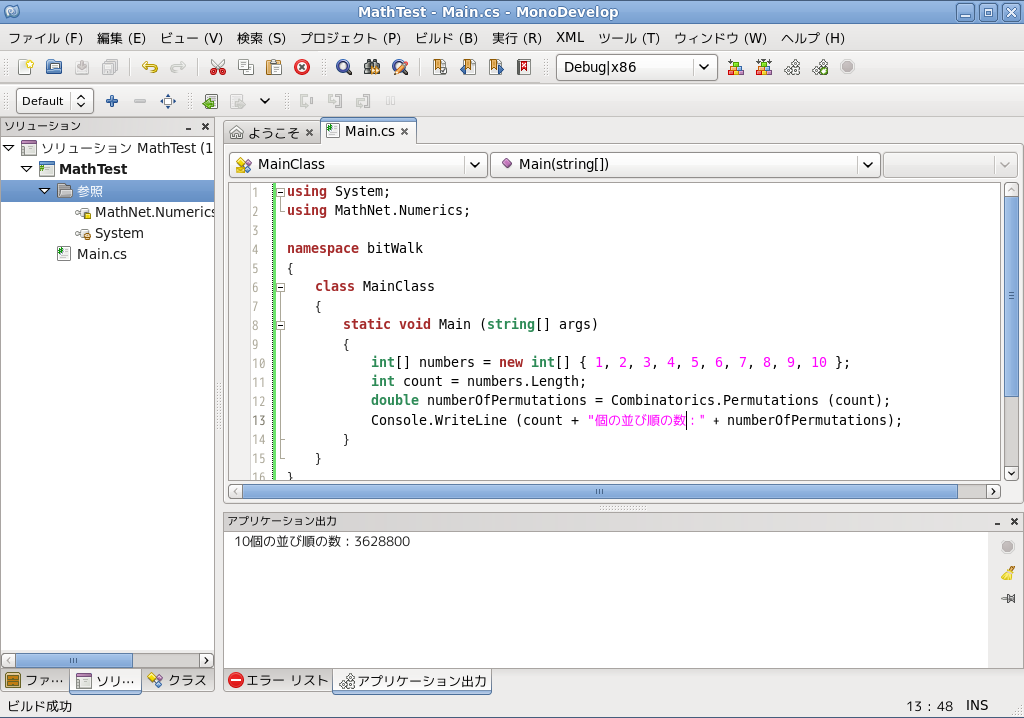Click the Build All blocks icon
Image resolution: width=1024 pixels, height=718 pixels.
click(x=735, y=67)
